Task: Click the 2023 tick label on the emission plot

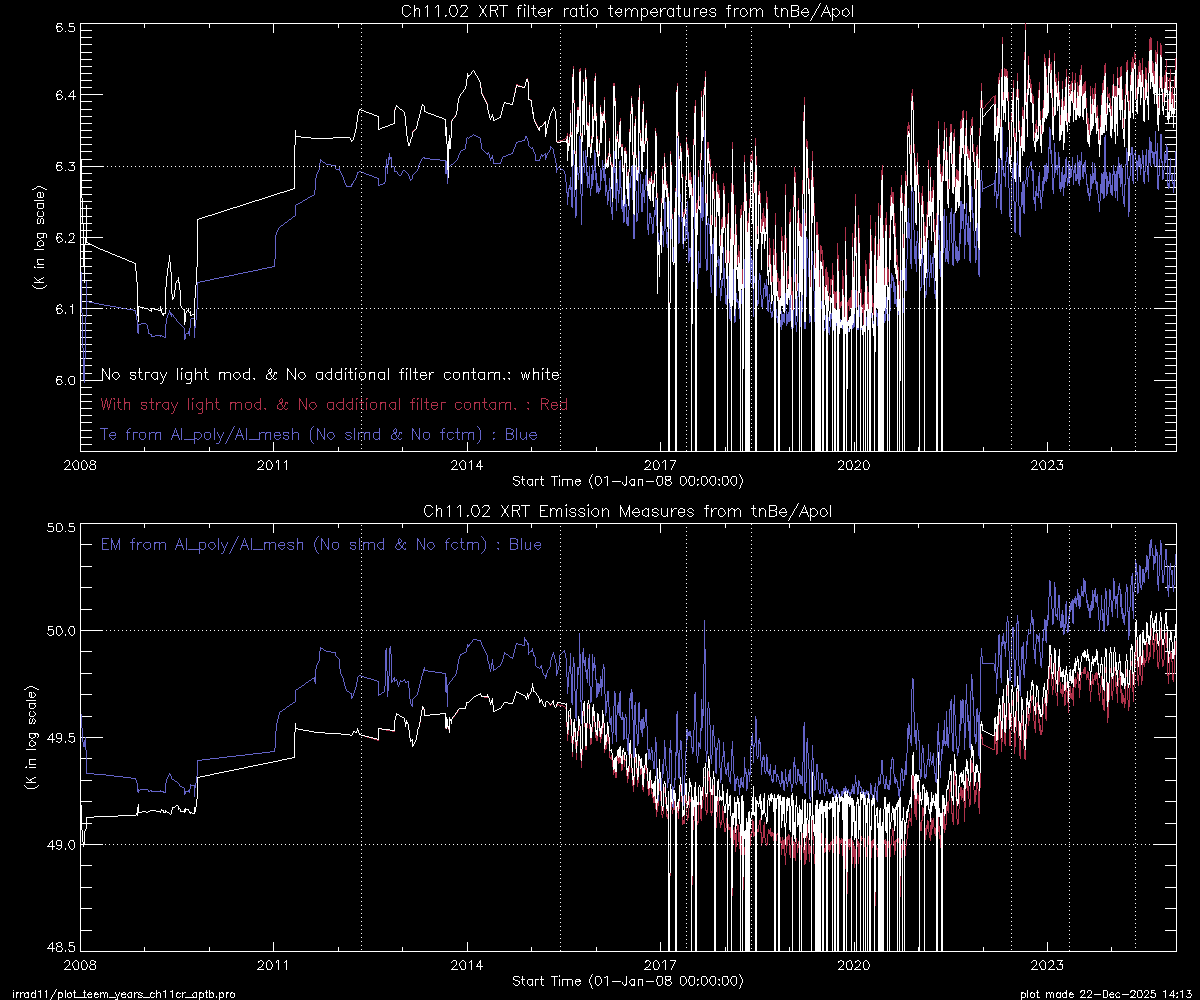Action: point(1047,965)
